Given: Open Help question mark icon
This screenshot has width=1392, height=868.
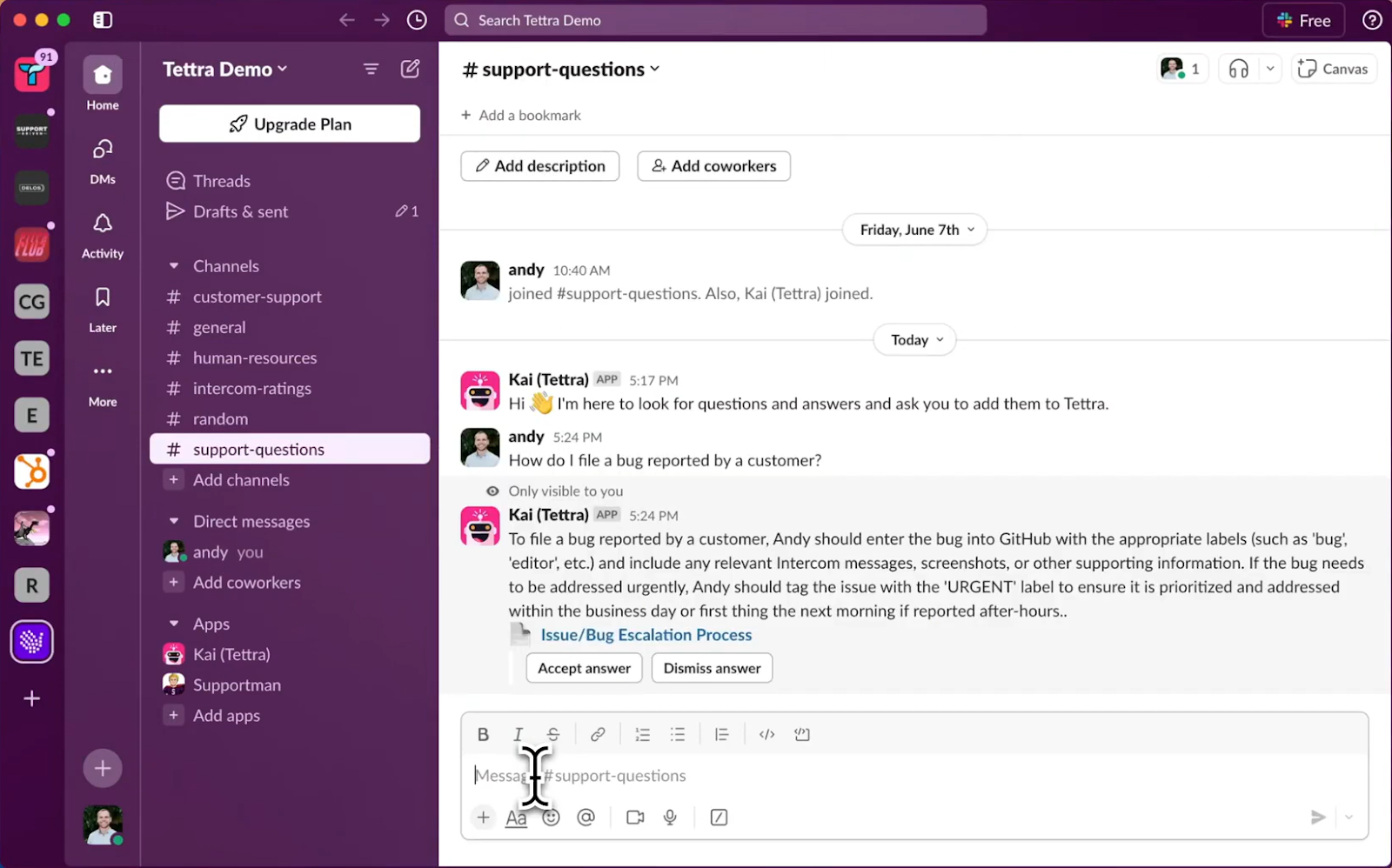Looking at the screenshot, I should pyautogui.click(x=1372, y=20).
